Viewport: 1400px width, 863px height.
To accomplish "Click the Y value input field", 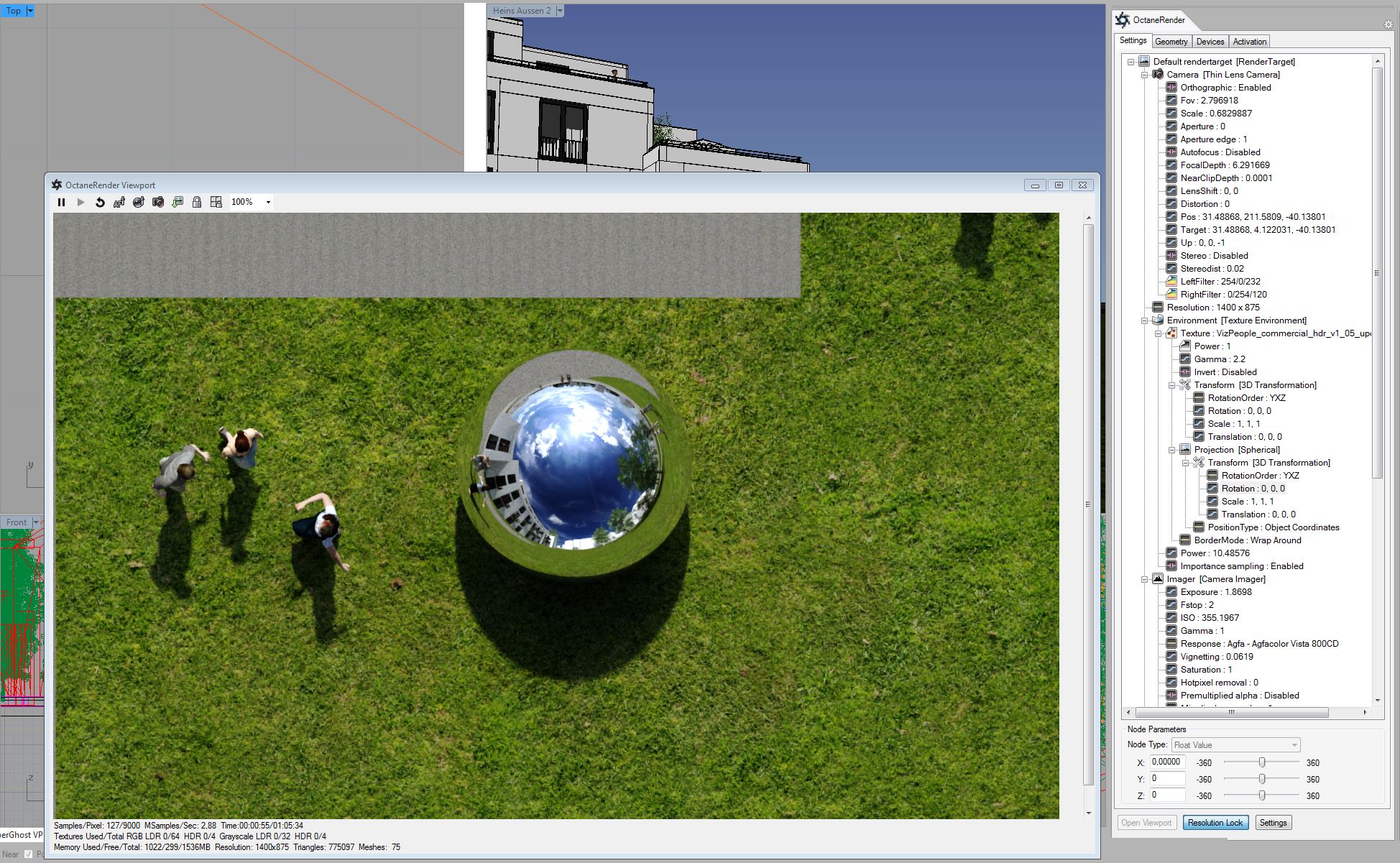I will tap(1167, 779).
